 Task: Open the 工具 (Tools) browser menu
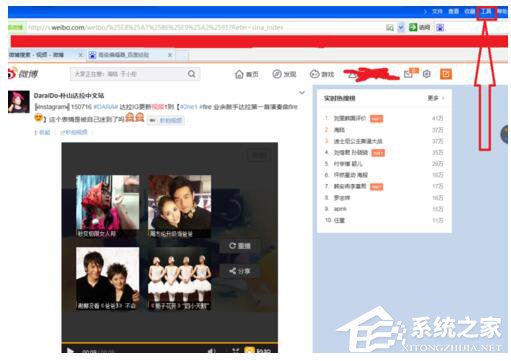486,12
